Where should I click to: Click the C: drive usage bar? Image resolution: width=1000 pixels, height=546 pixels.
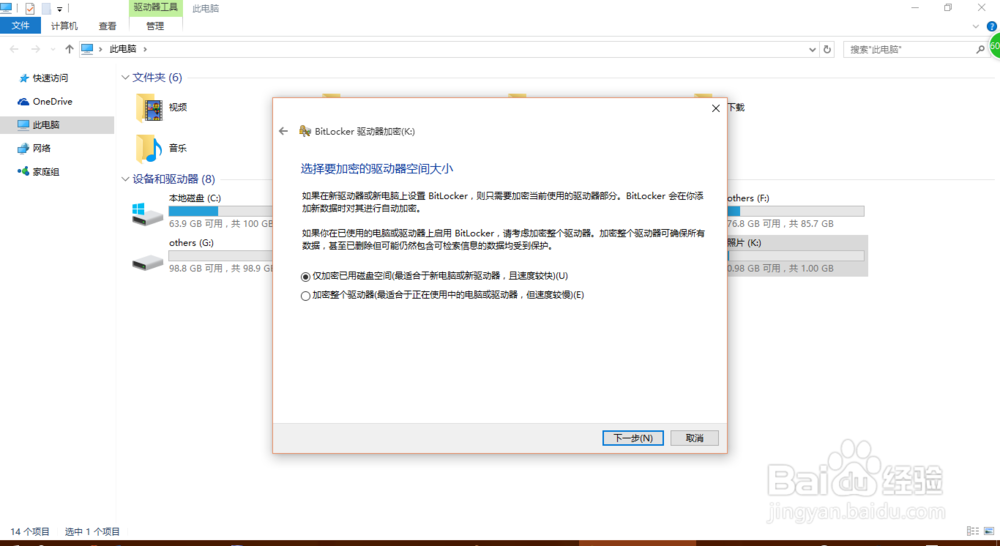[x=221, y=211]
